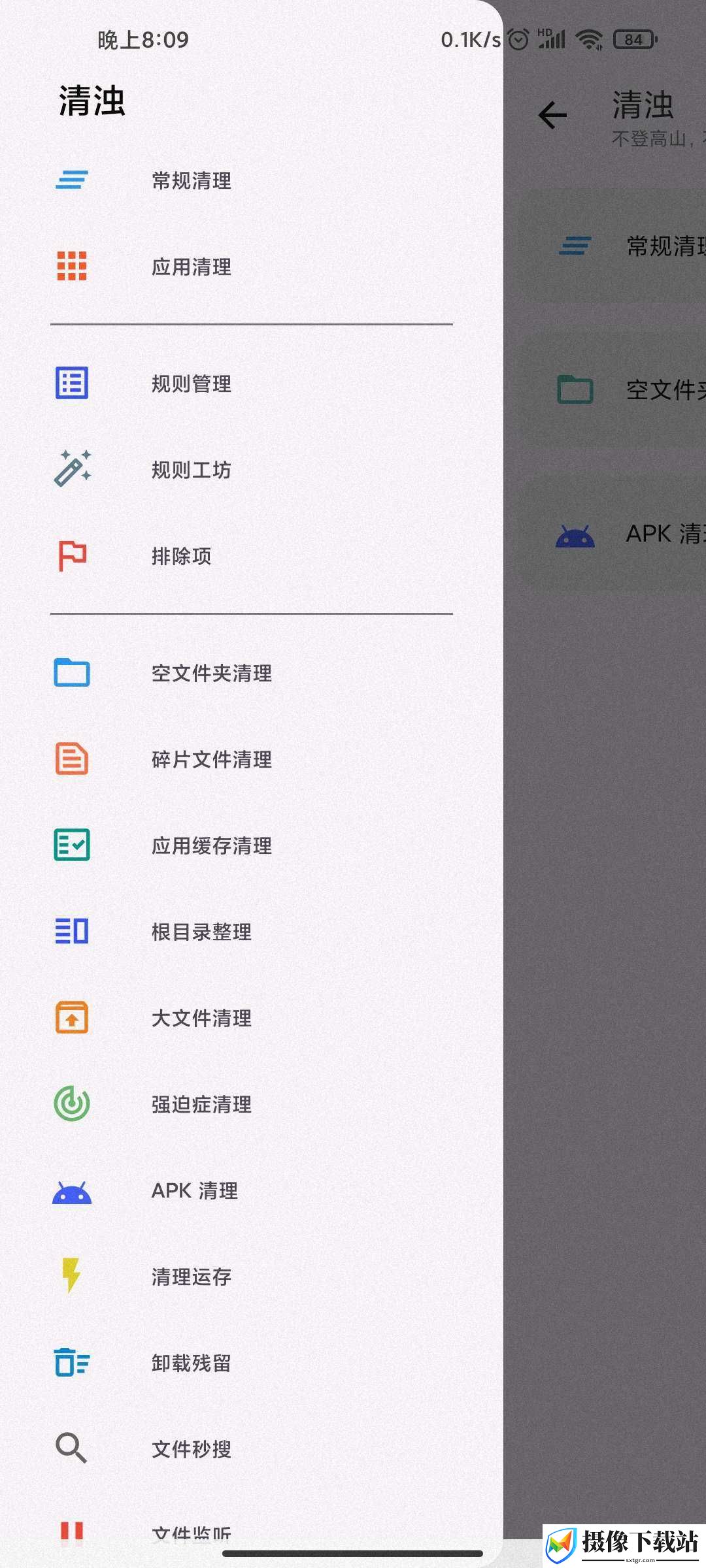
Task: Tap the battery indicator in status bar
Action: [635, 40]
